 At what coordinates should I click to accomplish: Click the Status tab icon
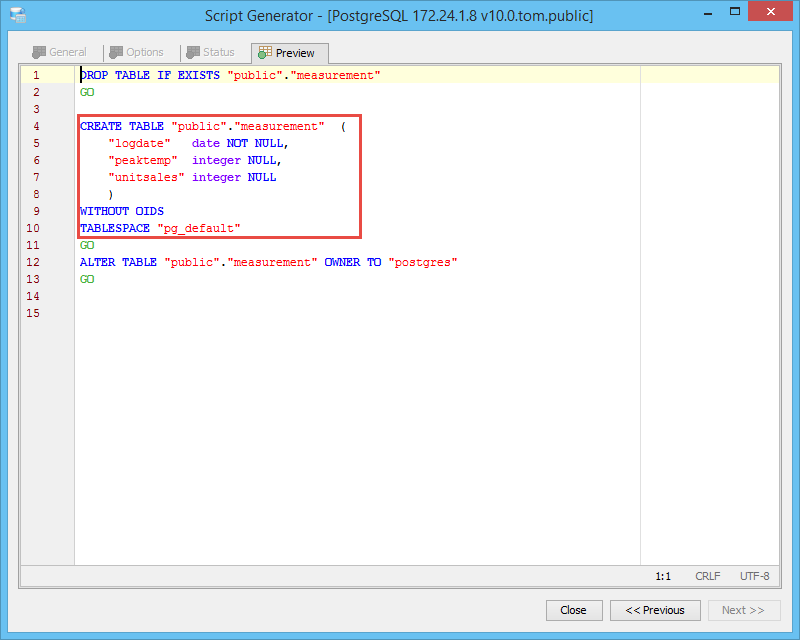pyautogui.click(x=193, y=52)
